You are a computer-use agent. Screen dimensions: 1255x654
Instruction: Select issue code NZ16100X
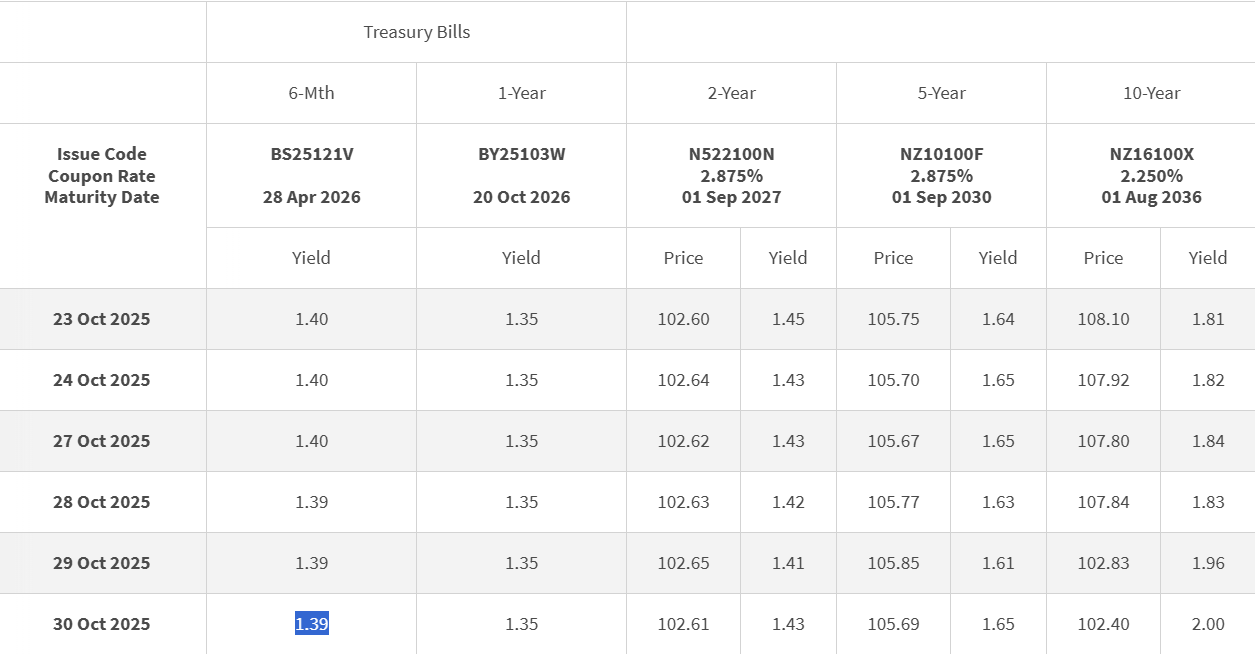(x=1150, y=154)
